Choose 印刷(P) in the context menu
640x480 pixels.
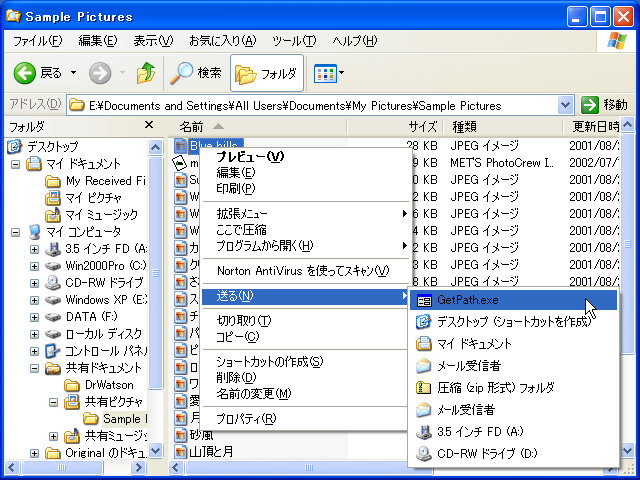(x=306, y=189)
